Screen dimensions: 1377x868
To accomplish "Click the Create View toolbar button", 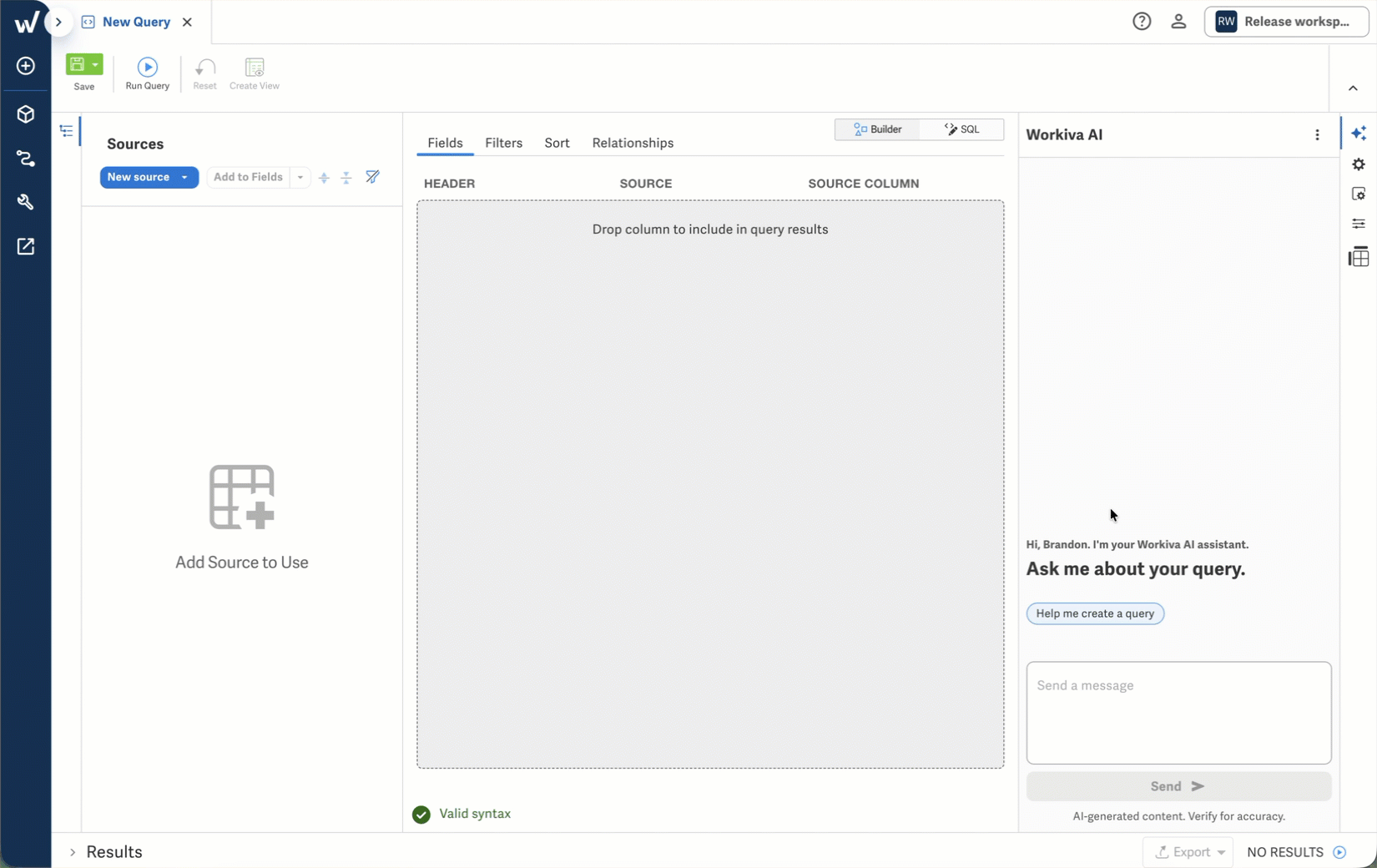I will click(255, 73).
